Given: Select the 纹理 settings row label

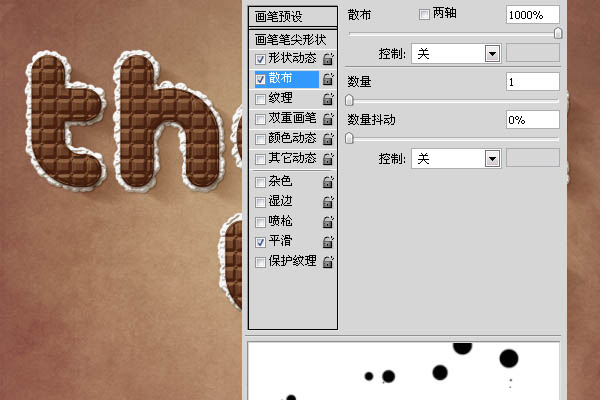Looking at the screenshot, I should pos(280,98).
